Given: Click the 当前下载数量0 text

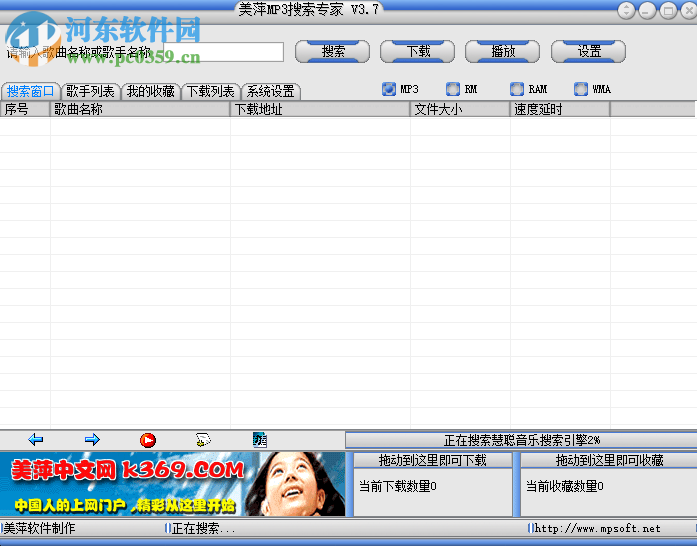Looking at the screenshot, I should [397, 486].
